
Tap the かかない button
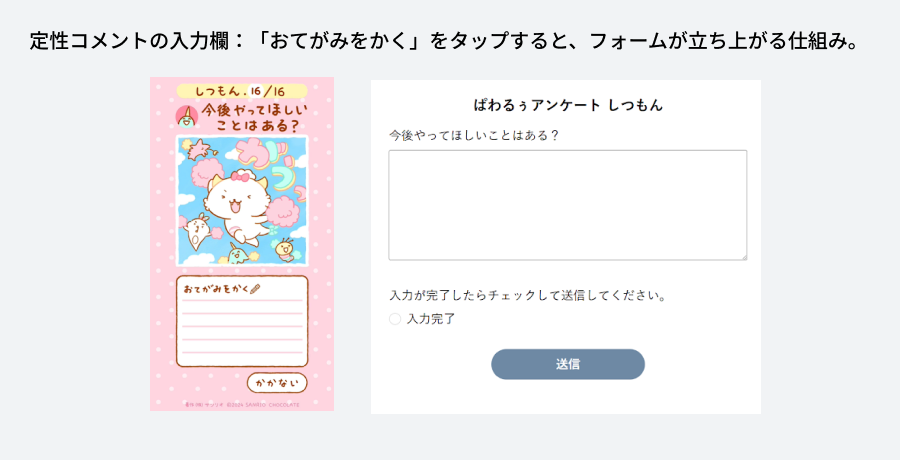click(277, 383)
